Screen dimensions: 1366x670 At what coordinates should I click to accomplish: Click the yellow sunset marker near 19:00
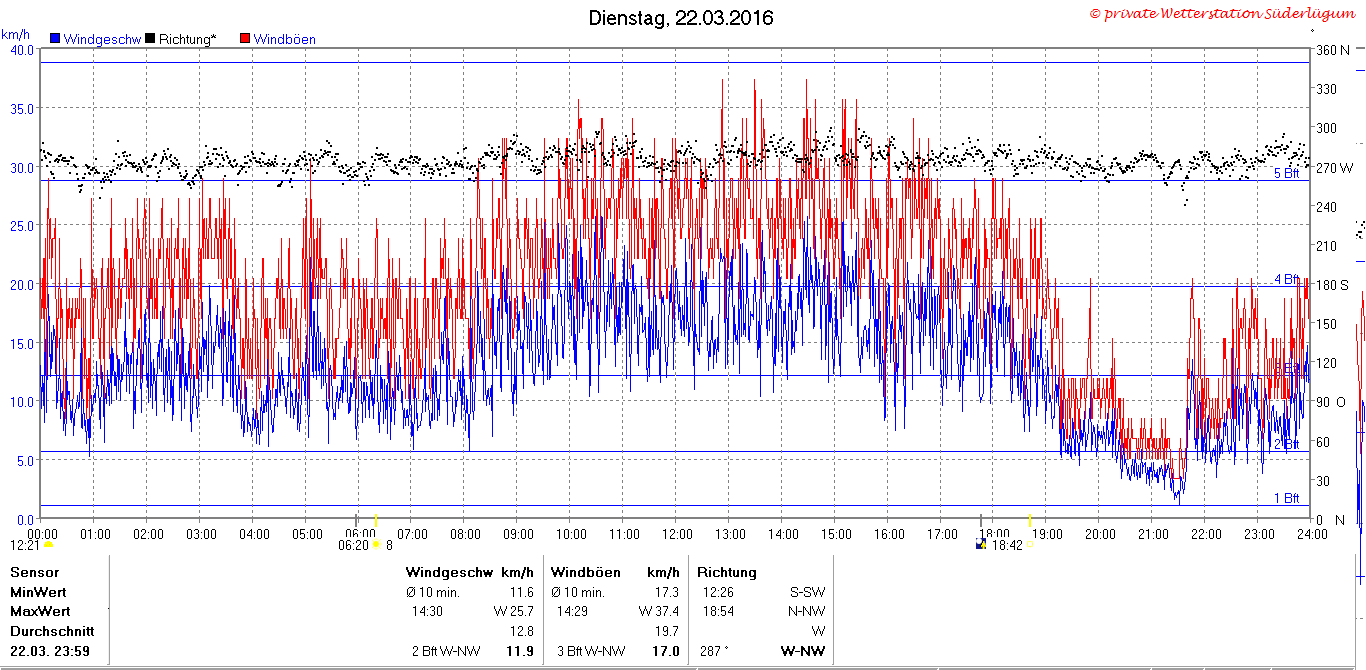pos(1030,520)
